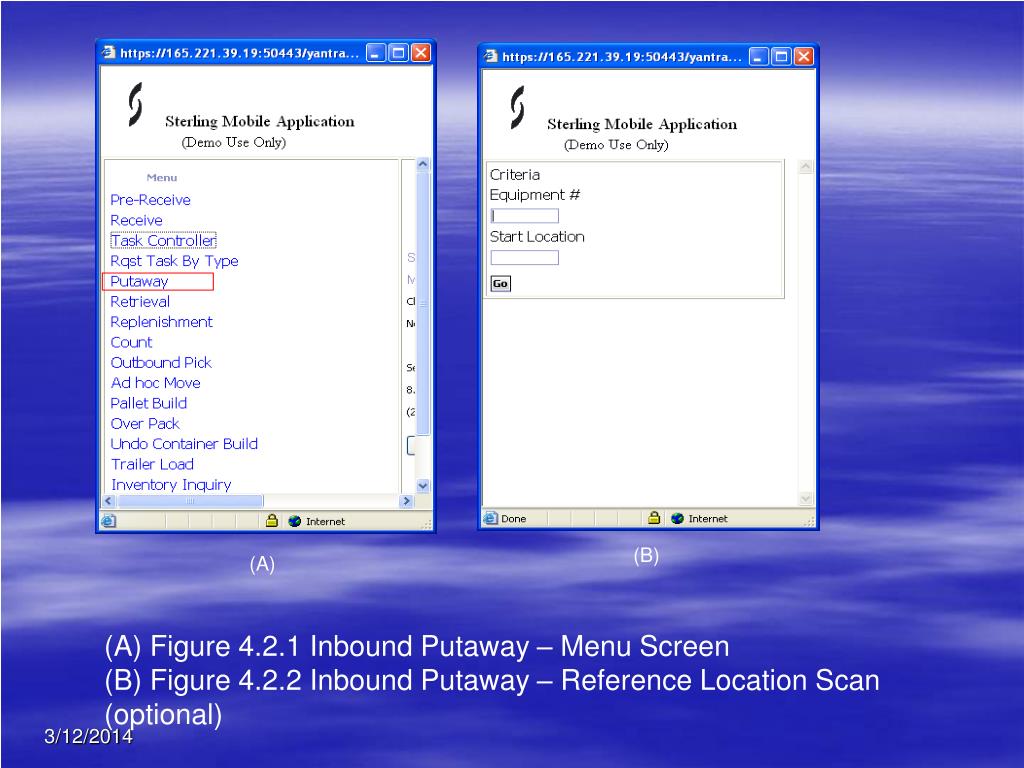Focus the Start Location input field
1024x768 pixels.
click(x=524, y=257)
